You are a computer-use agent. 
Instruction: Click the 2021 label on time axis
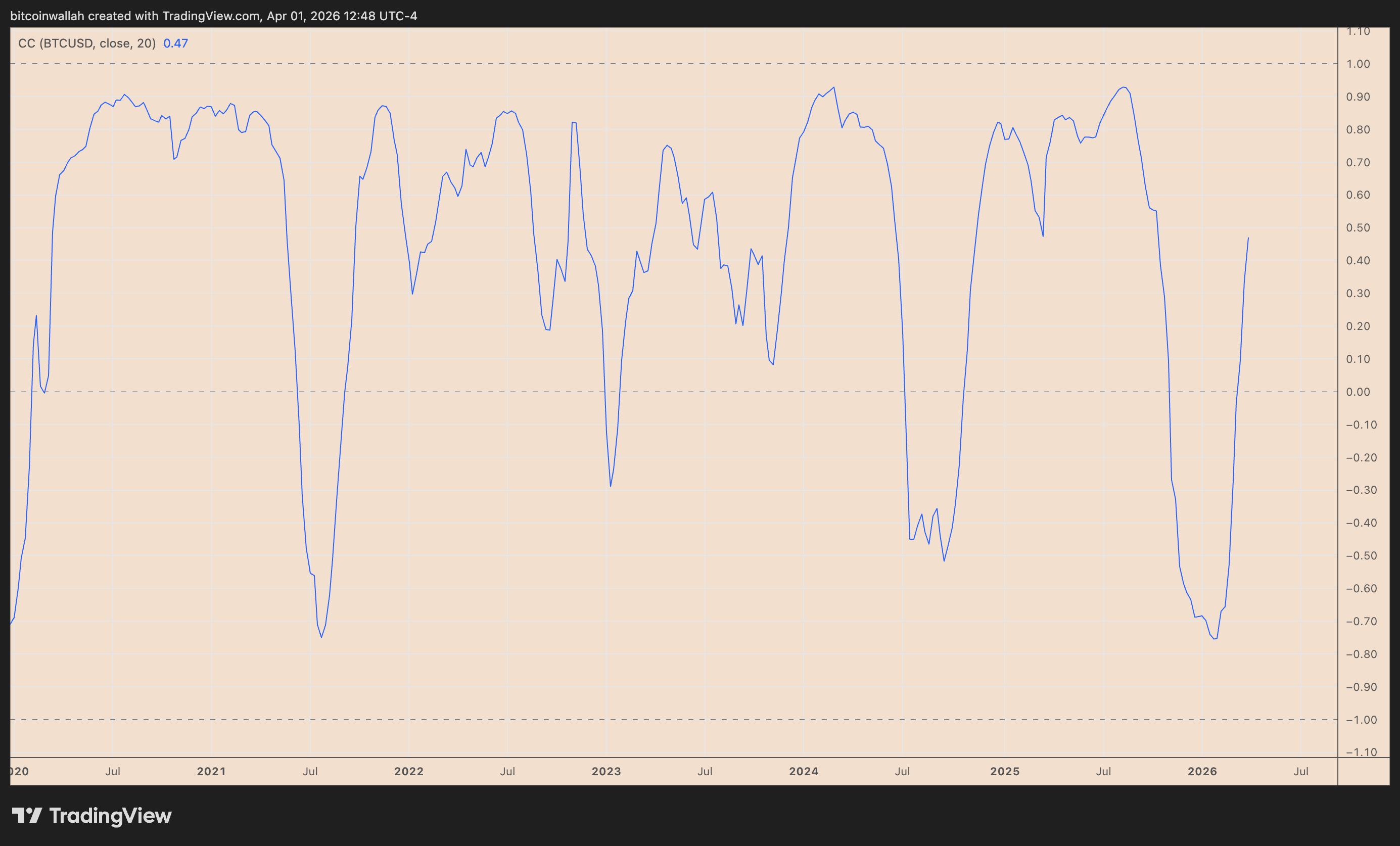coord(211,772)
